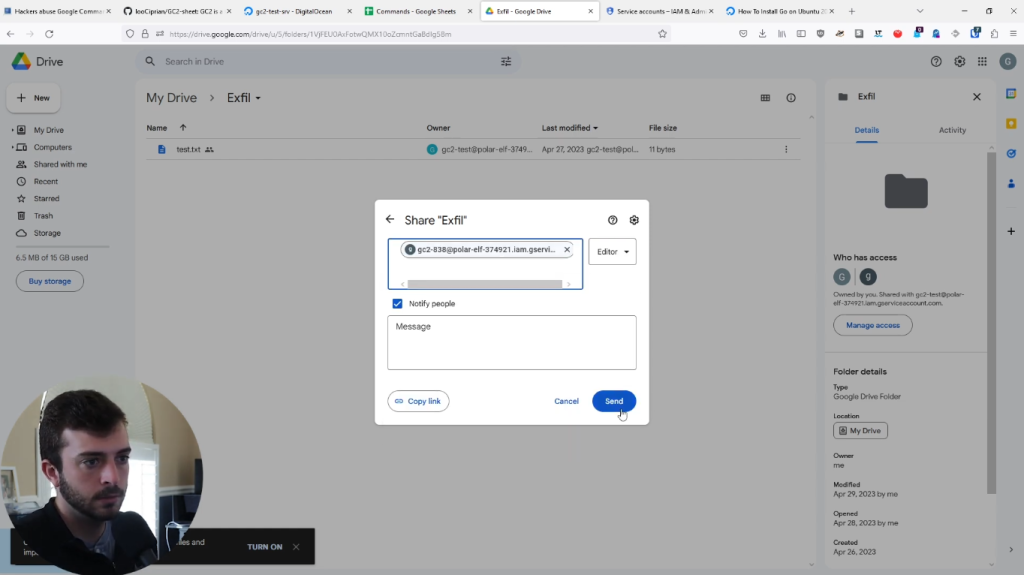Uncheck the Notify people checkbox
Image resolution: width=1024 pixels, height=575 pixels.
tap(397, 303)
